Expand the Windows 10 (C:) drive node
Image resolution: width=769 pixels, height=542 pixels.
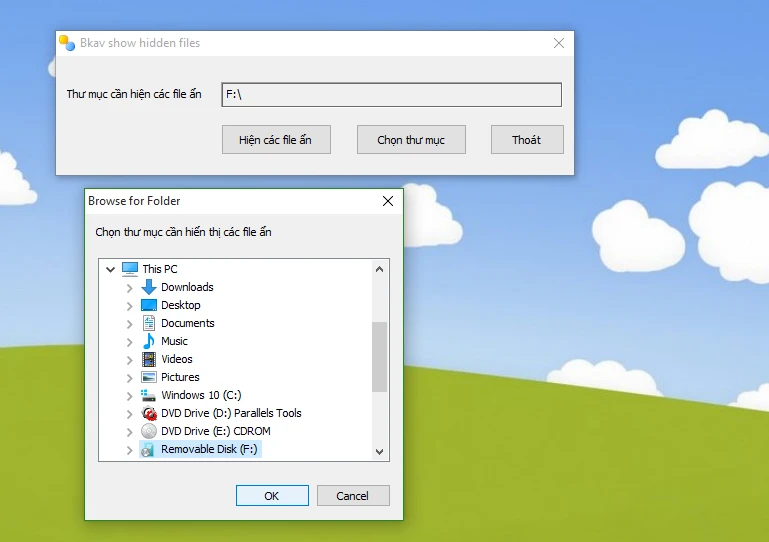[129, 395]
